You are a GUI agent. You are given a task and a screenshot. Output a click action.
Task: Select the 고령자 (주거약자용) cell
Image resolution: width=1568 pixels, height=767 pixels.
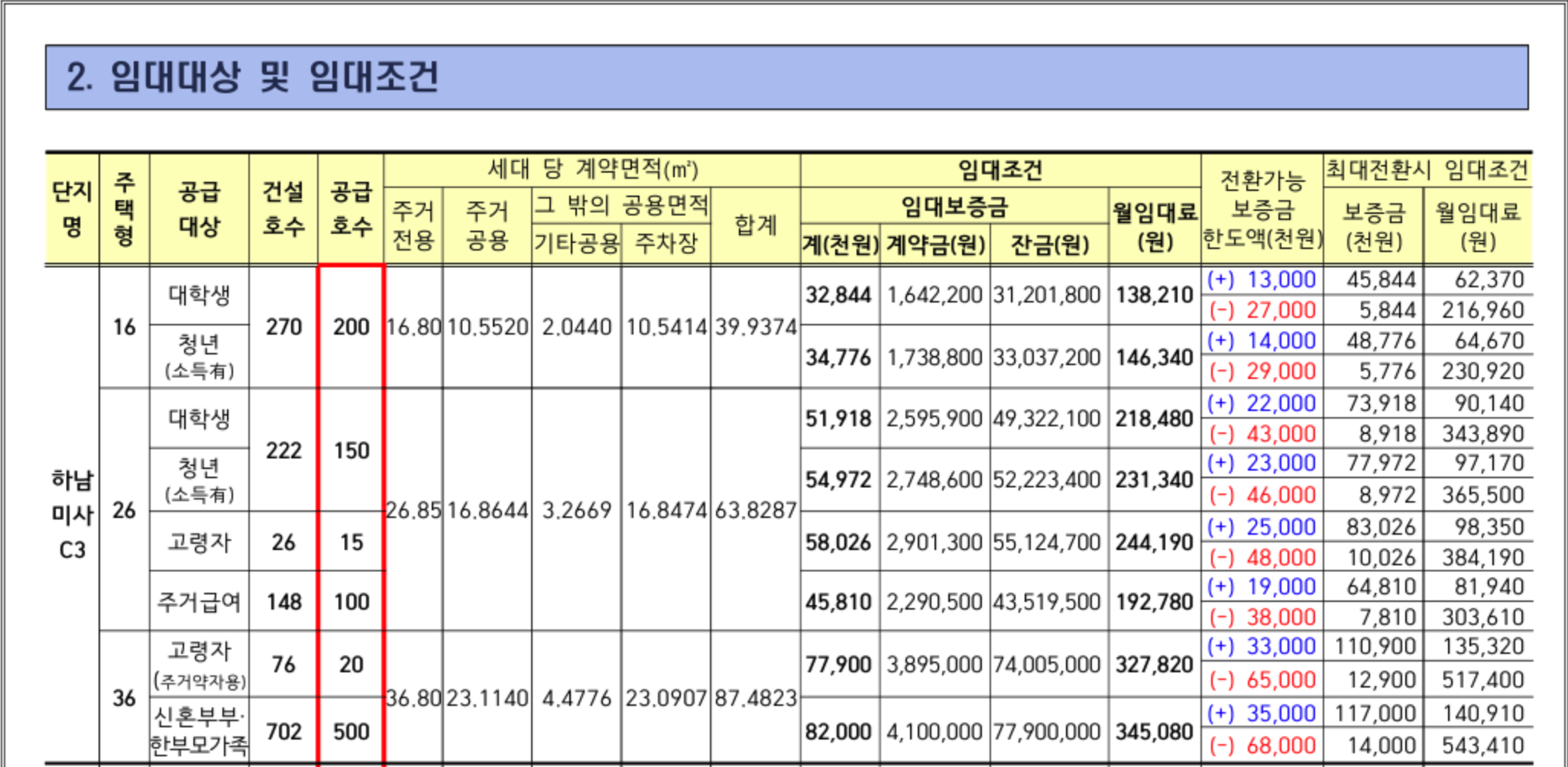click(199, 664)
